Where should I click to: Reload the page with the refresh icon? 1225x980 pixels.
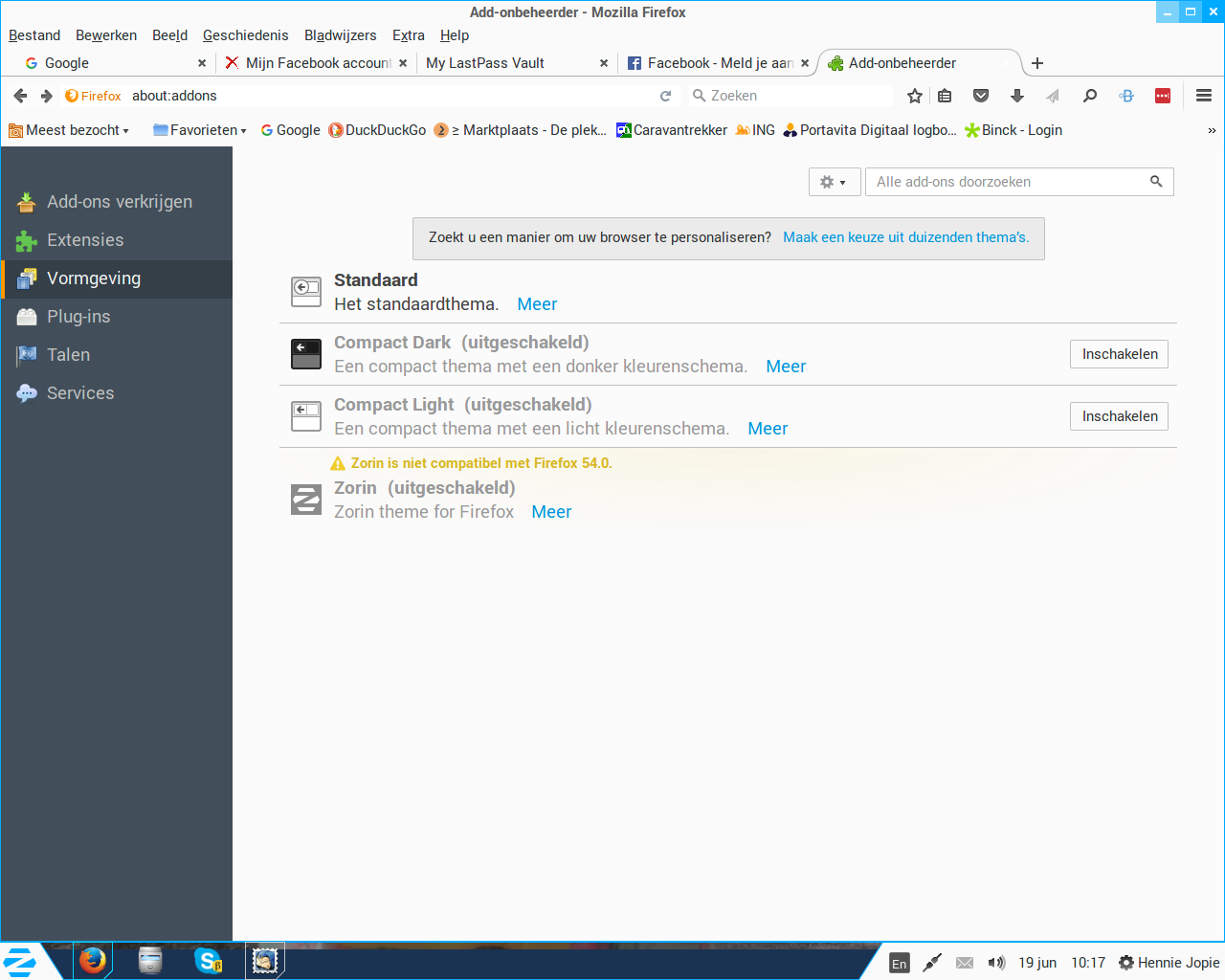[x=666, y=96]
